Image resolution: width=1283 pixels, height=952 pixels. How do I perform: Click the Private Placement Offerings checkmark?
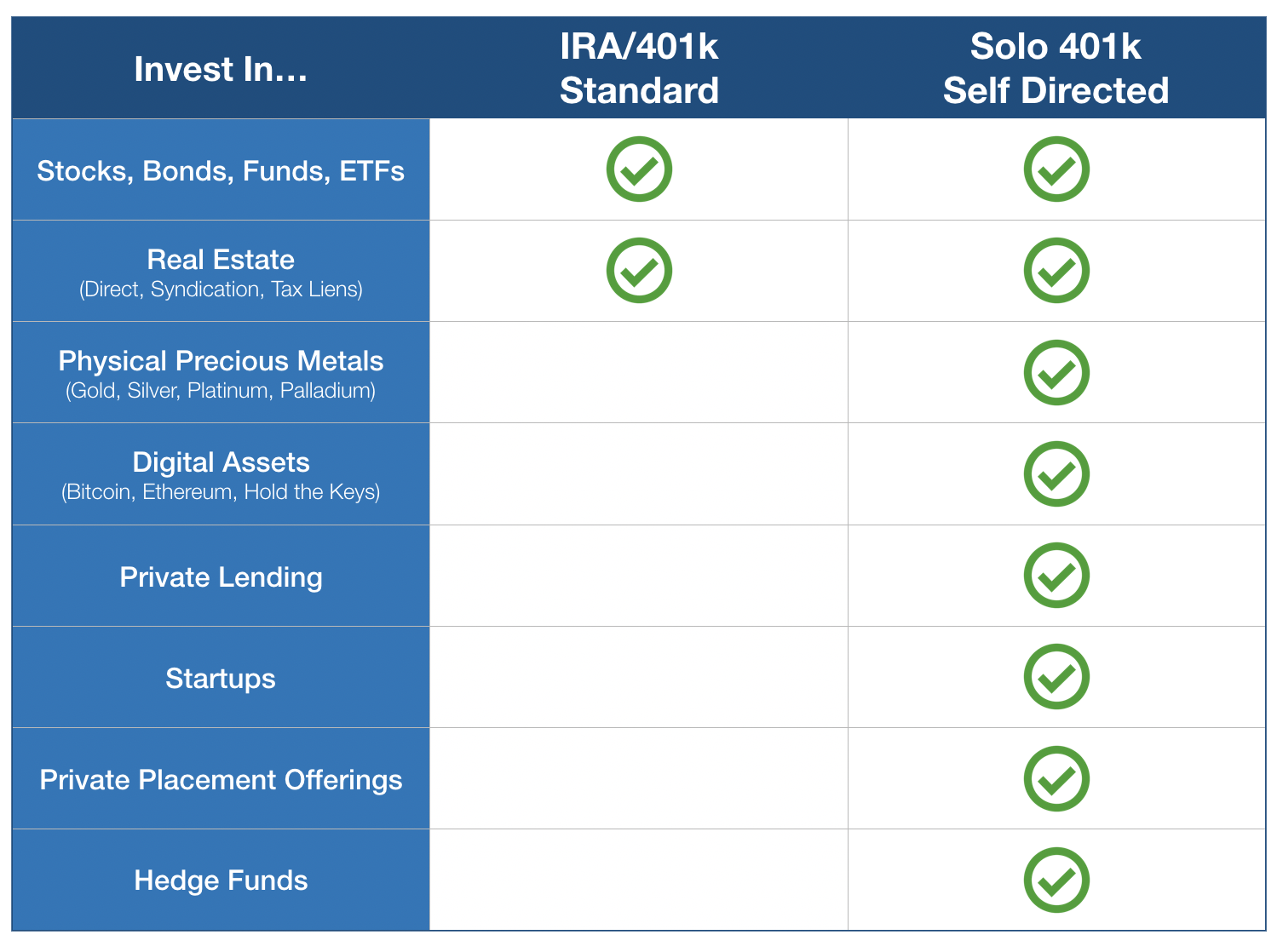(1056, 778)
